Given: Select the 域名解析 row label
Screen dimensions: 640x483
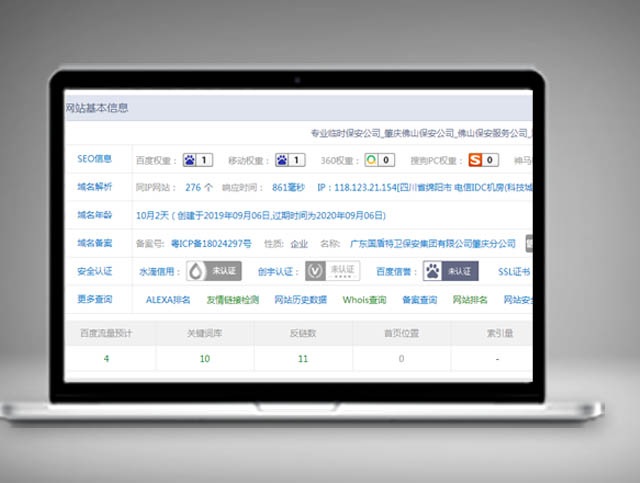Looking at the screenshot, I should coord(95,186).
